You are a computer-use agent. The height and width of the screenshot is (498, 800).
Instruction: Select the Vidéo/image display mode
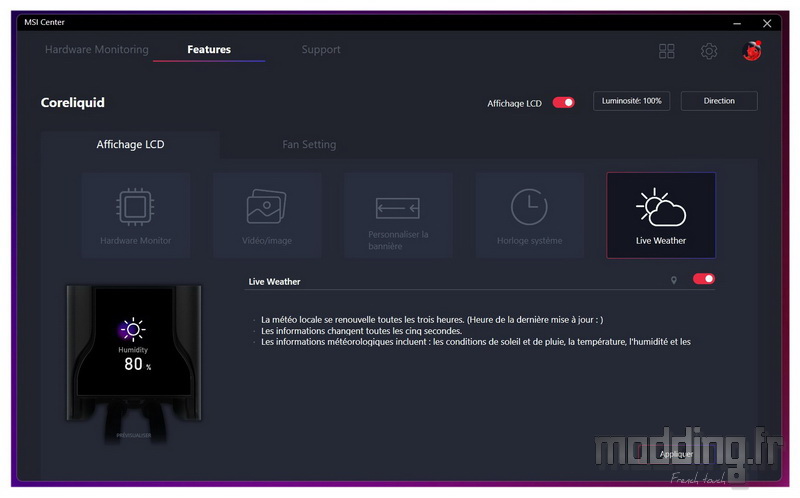(267, 215)
